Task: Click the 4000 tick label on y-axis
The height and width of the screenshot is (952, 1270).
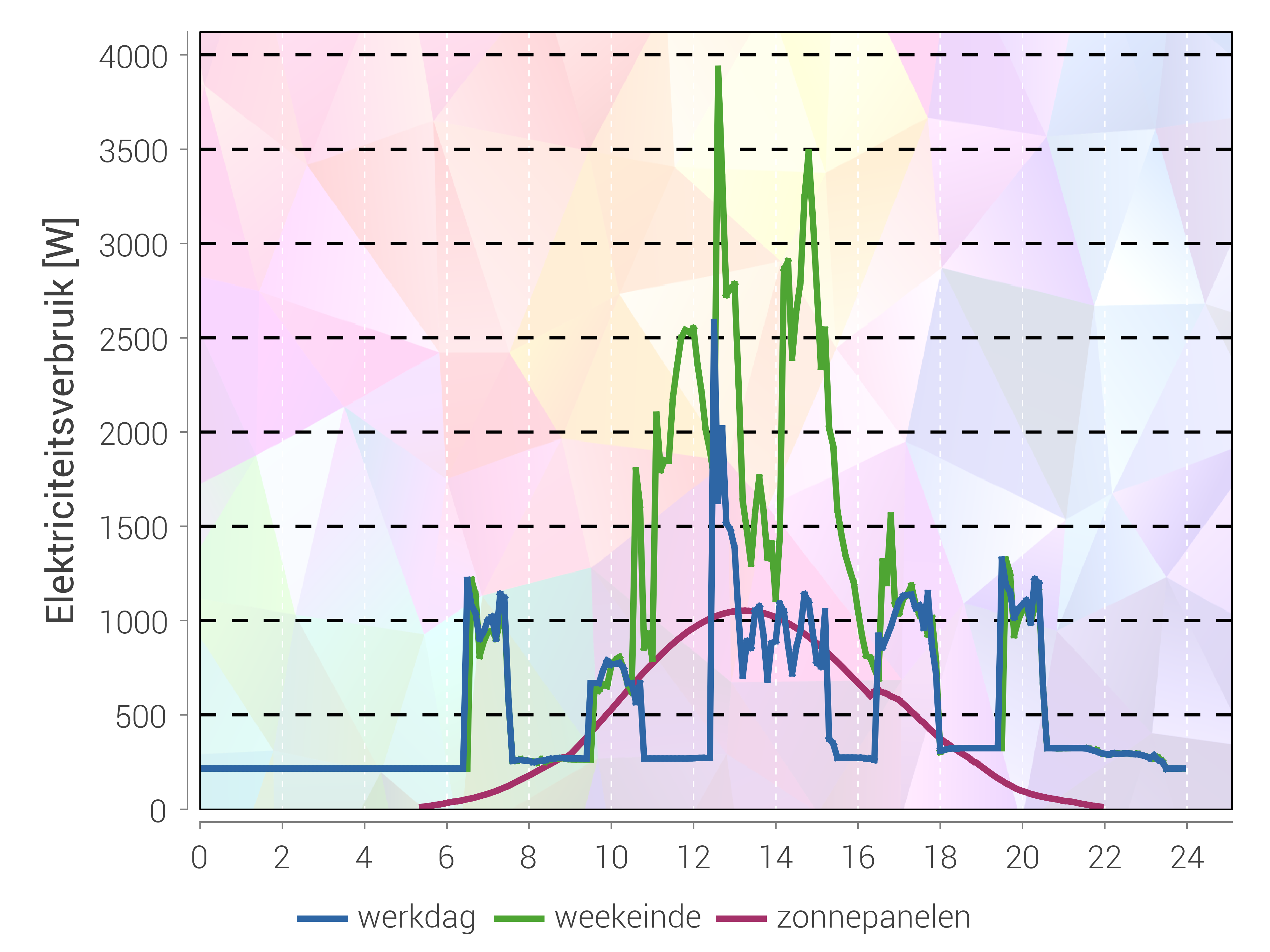Action: [x=133, y=57]
